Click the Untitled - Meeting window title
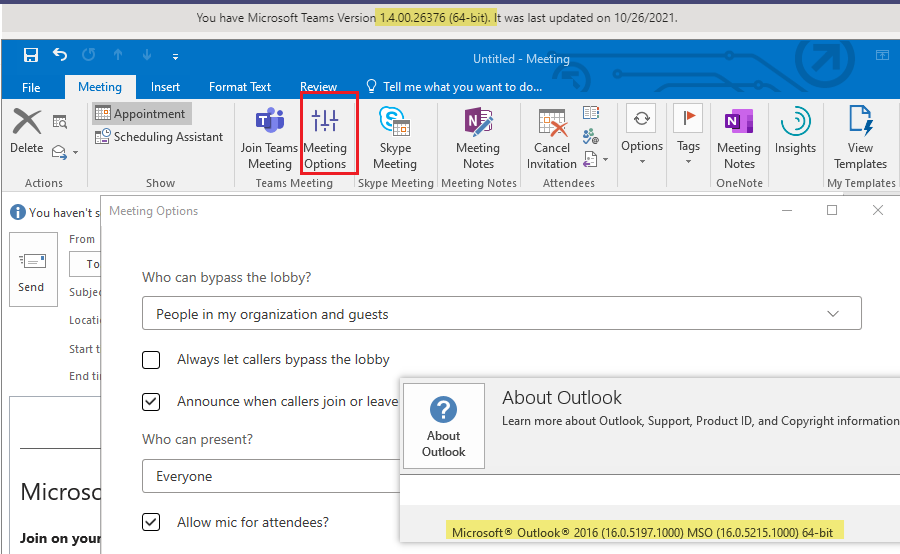This screenshot has width=900, height=554. 521,59
